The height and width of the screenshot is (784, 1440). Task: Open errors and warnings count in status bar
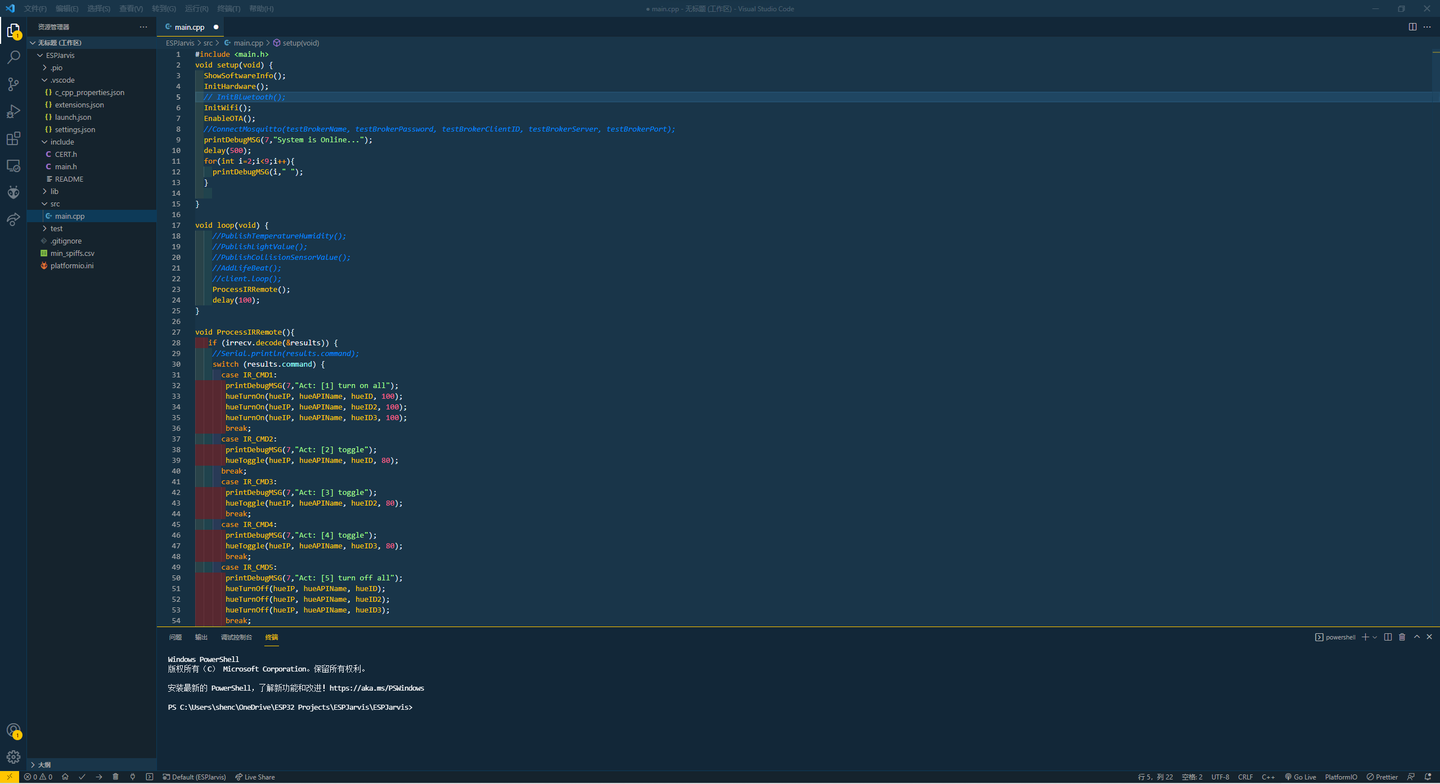(x=38, y=777)
